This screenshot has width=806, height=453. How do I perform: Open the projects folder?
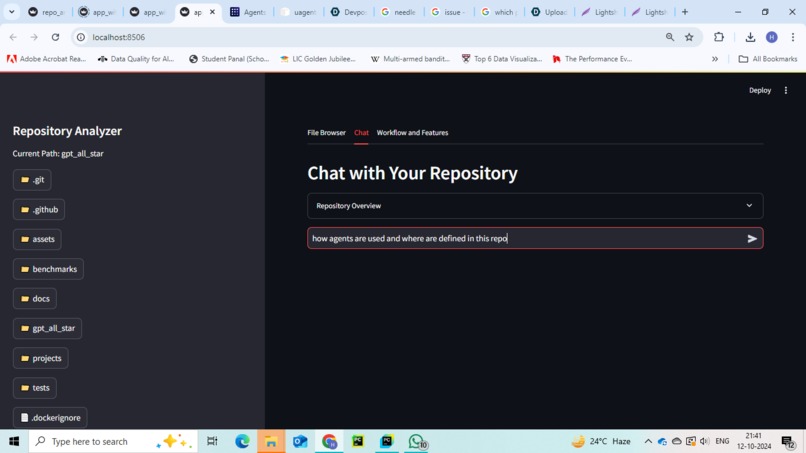(41, 358)
